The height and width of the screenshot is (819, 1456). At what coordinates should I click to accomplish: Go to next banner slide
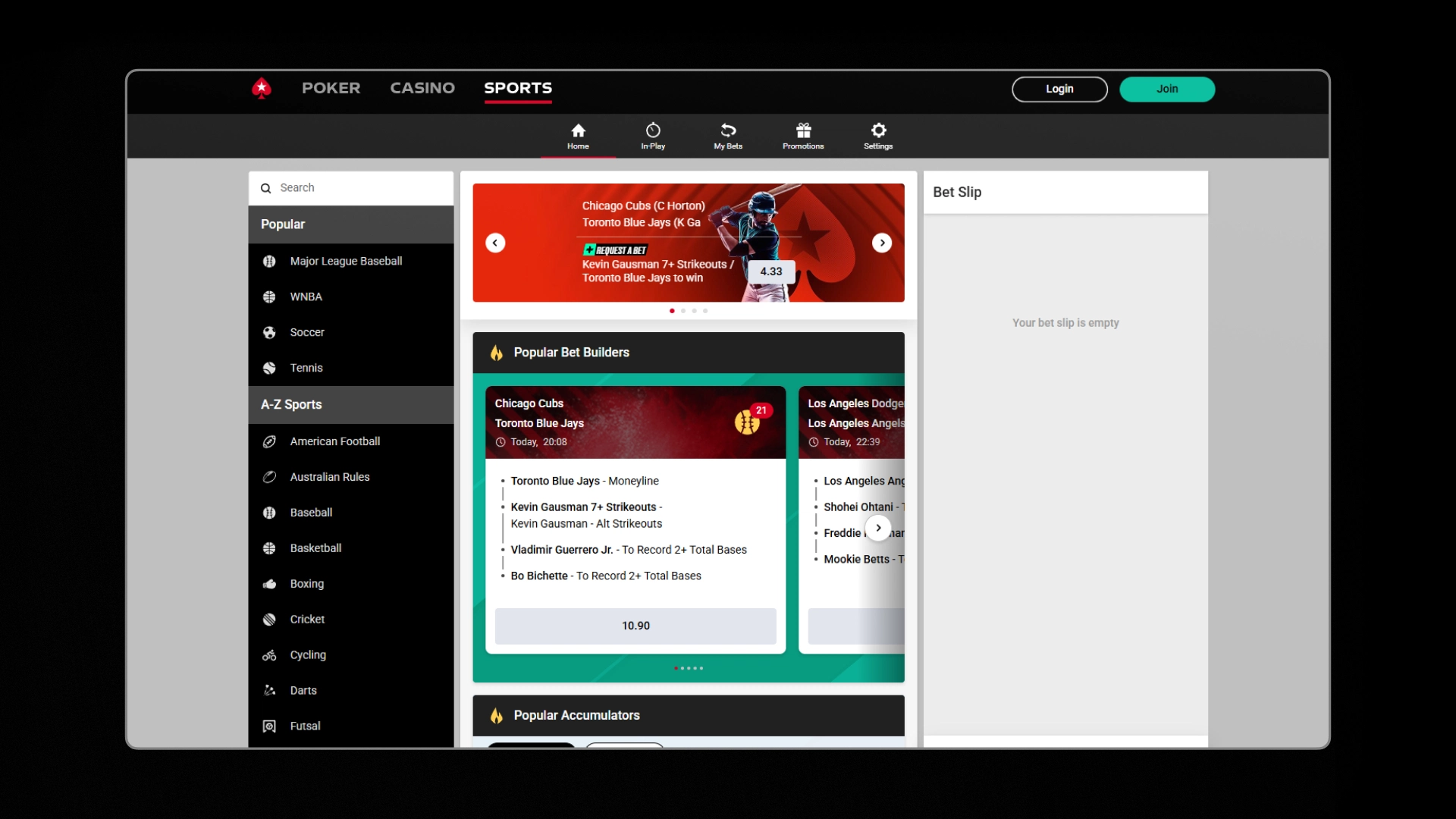[x=882, y=243]
